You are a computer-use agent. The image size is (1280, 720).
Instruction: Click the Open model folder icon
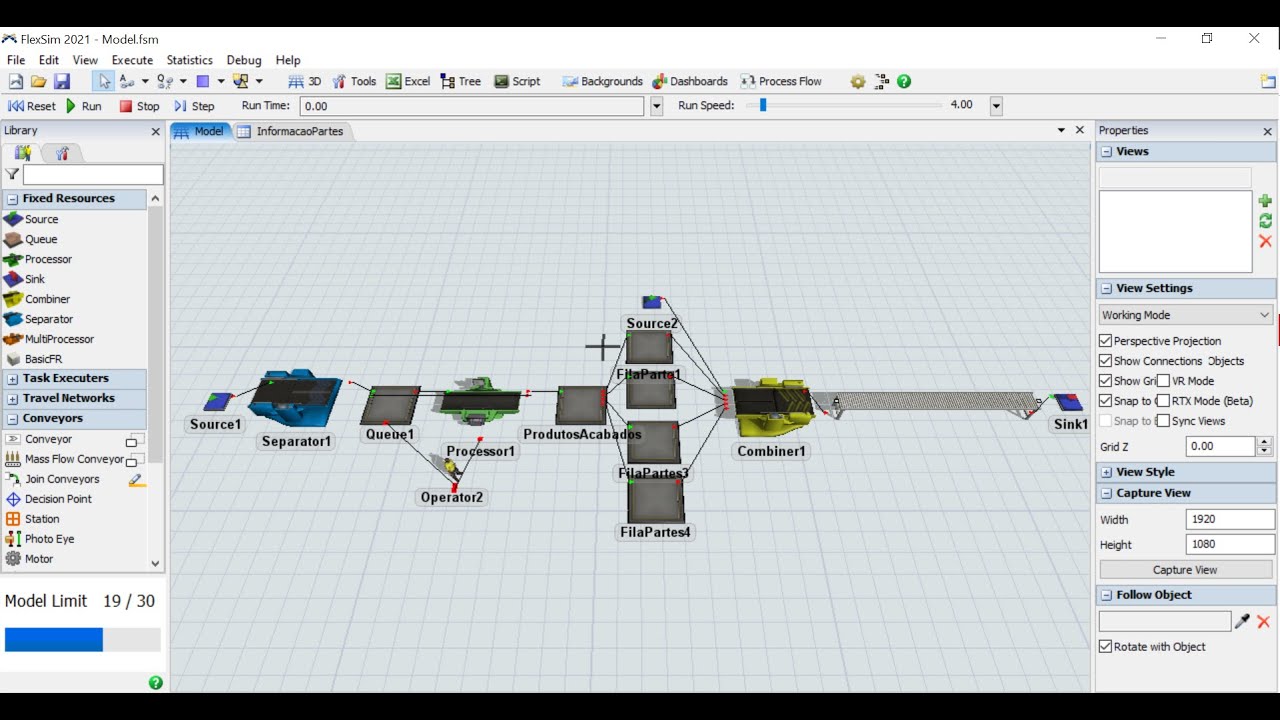point(38,82)
